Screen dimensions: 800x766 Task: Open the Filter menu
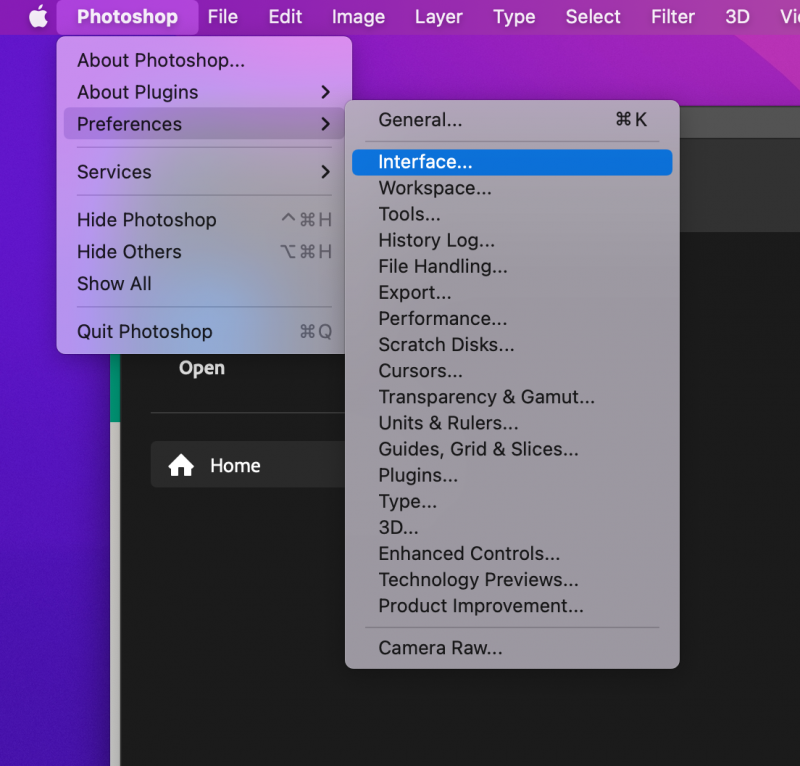point(672,17)
